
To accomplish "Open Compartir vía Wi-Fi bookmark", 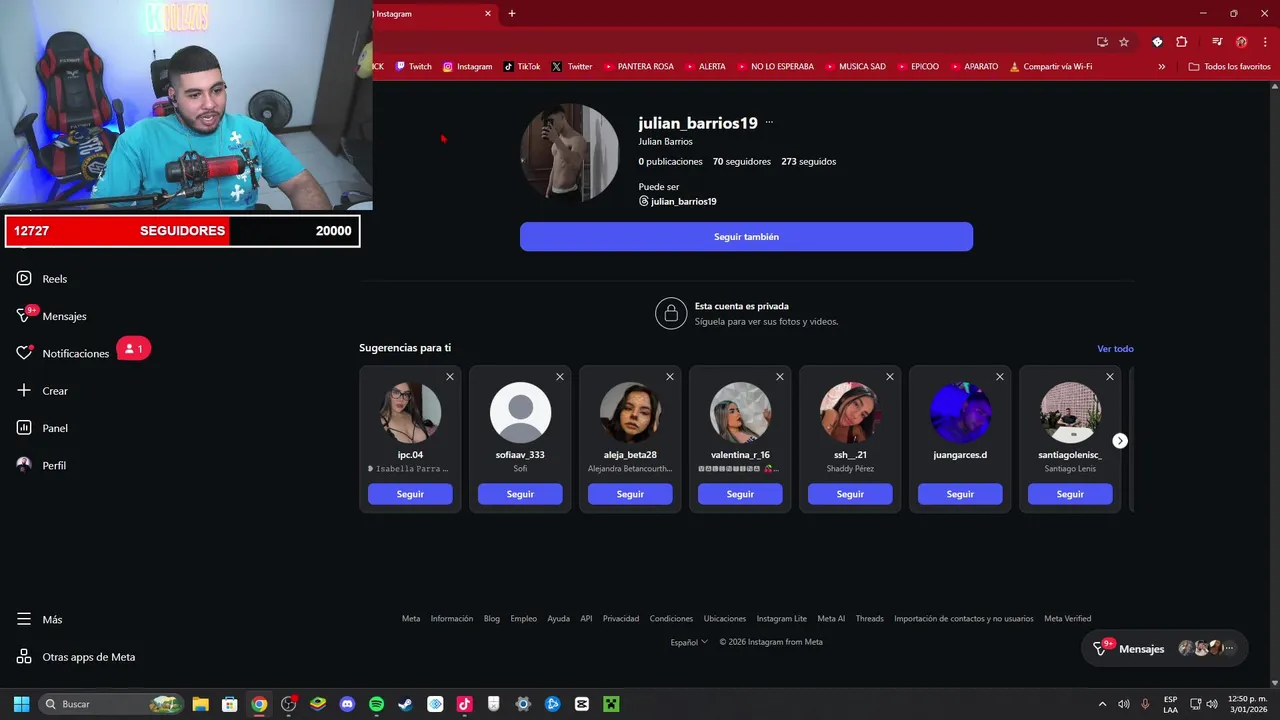I will pos(1050,67).
